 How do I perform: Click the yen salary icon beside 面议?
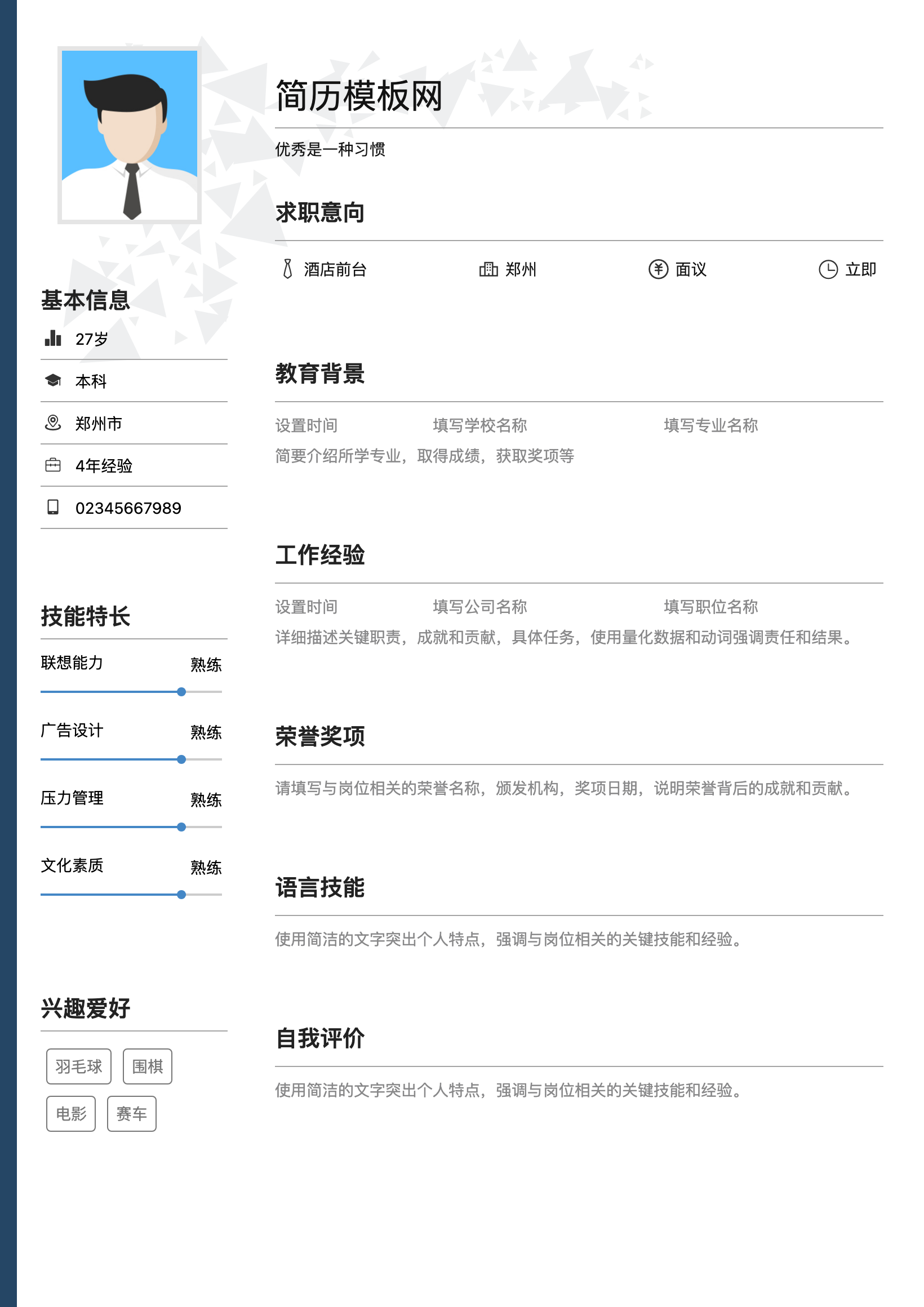pos(659,269)
